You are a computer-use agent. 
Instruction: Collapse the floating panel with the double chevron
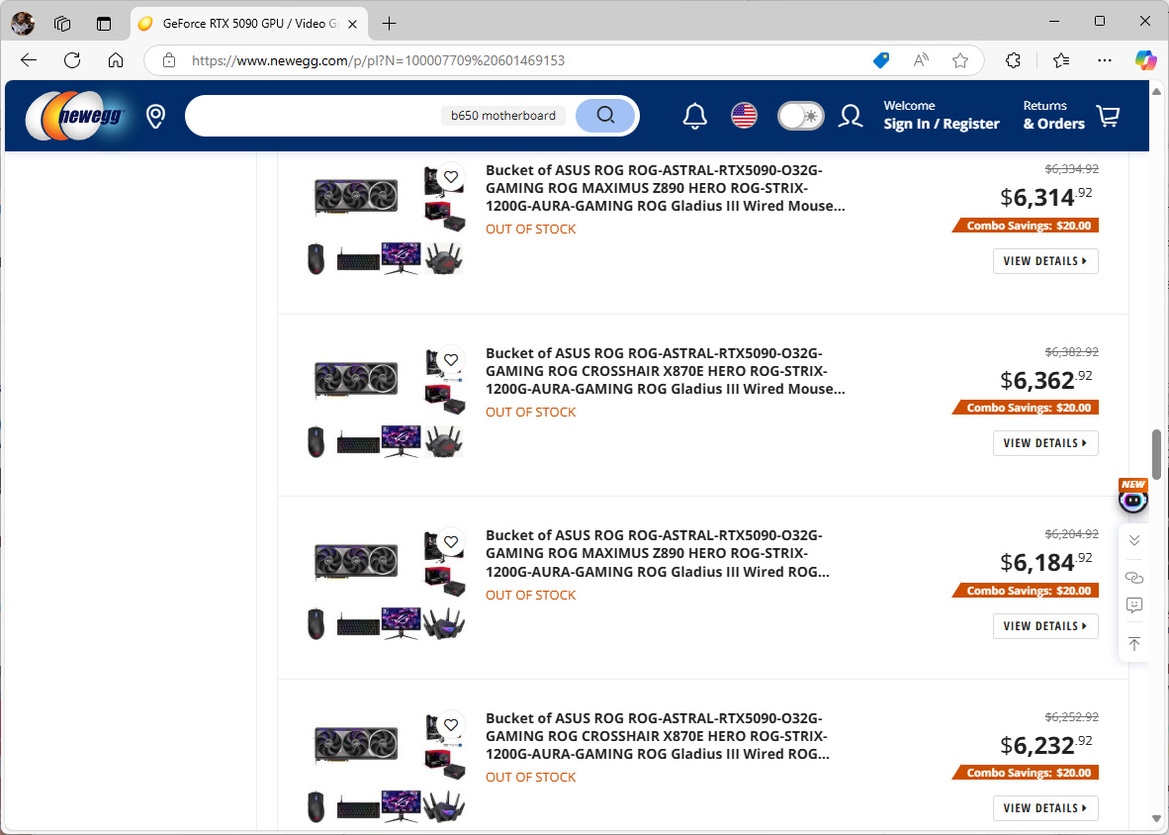[x=1134, y=540]
